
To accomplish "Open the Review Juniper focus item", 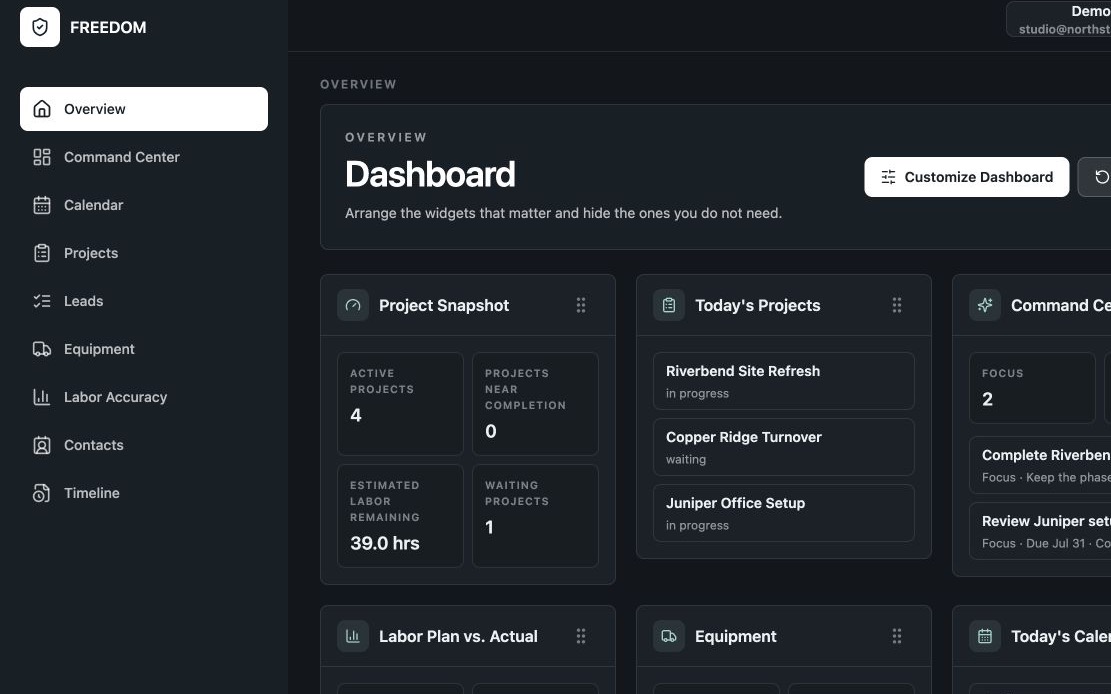I will 1040,531.
